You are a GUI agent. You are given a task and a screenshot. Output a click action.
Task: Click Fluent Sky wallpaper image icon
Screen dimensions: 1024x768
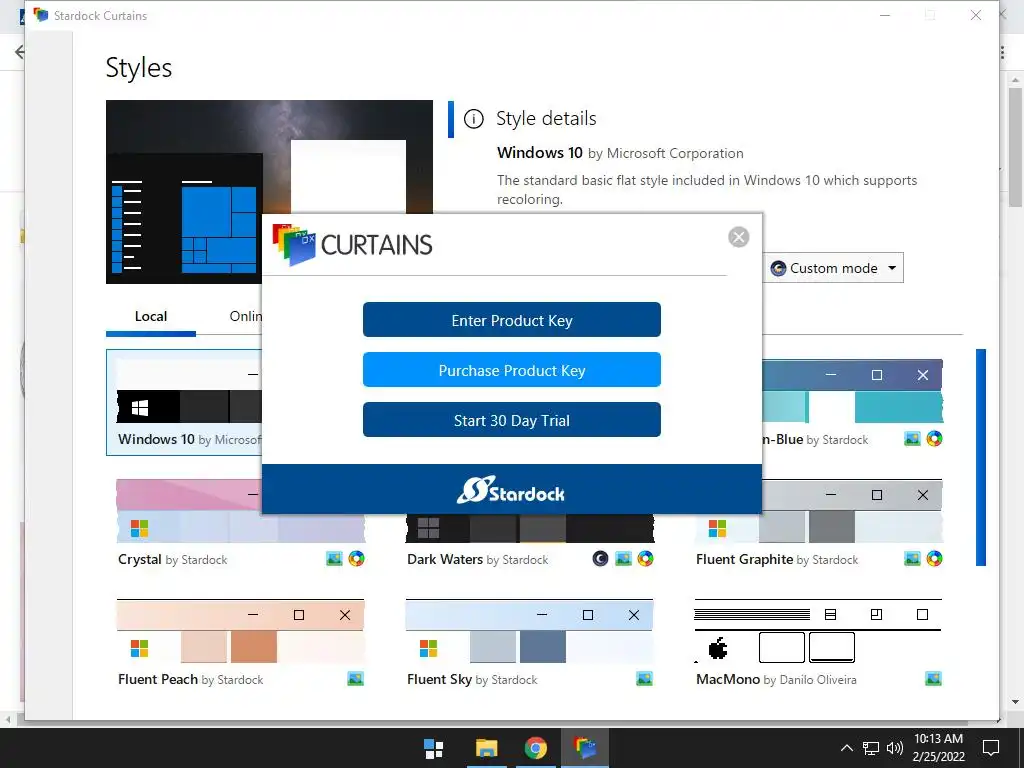[645, 679]
